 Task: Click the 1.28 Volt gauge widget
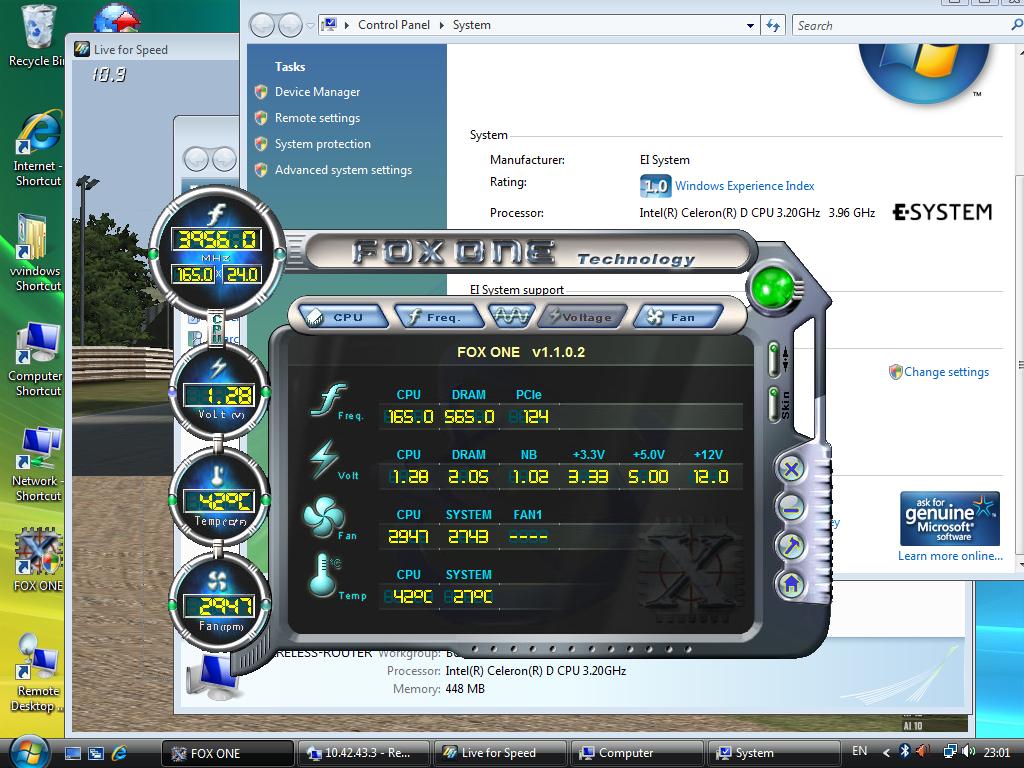click(x=219, y=394)
